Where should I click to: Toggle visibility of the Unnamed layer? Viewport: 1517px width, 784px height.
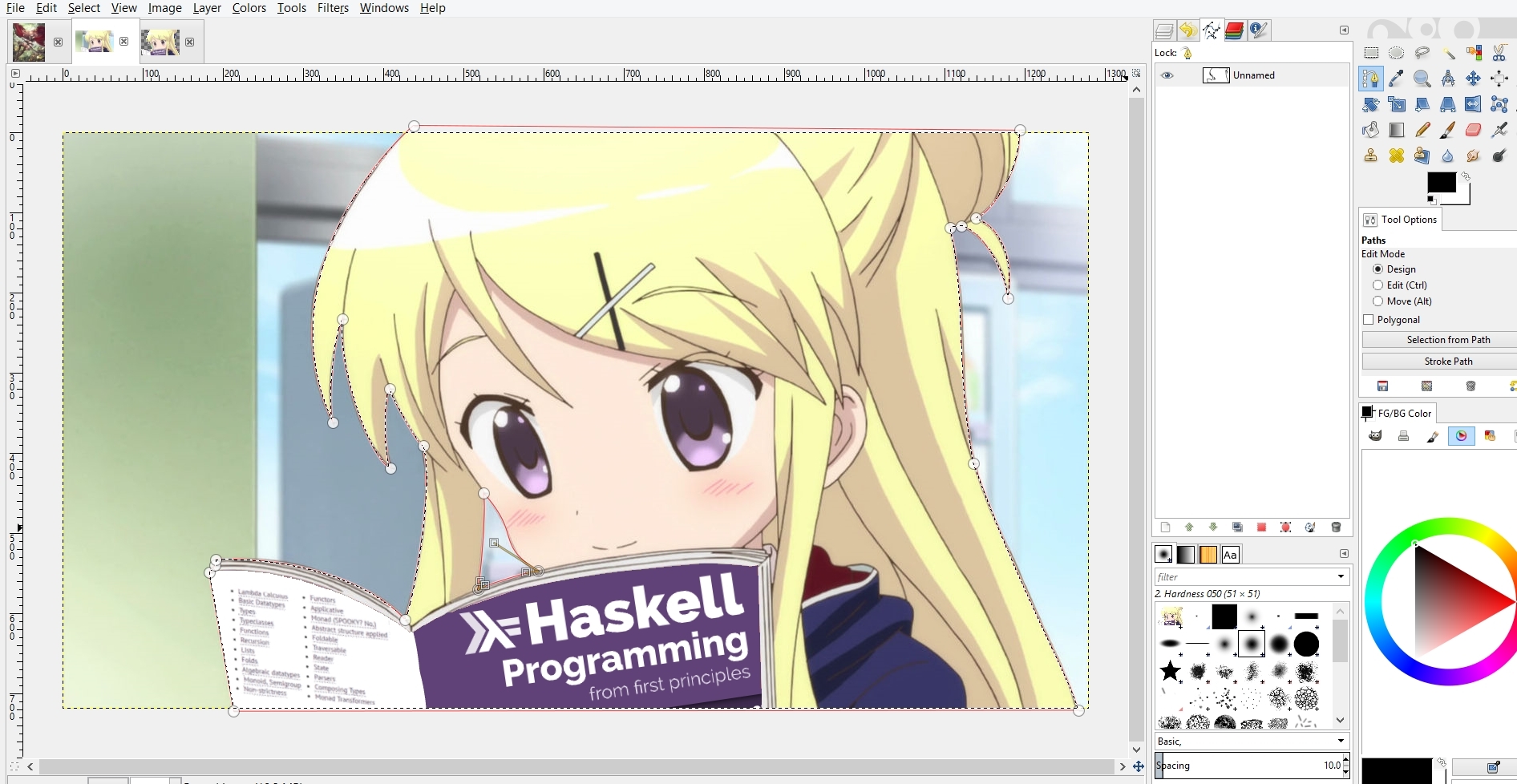click(1167, 75)
